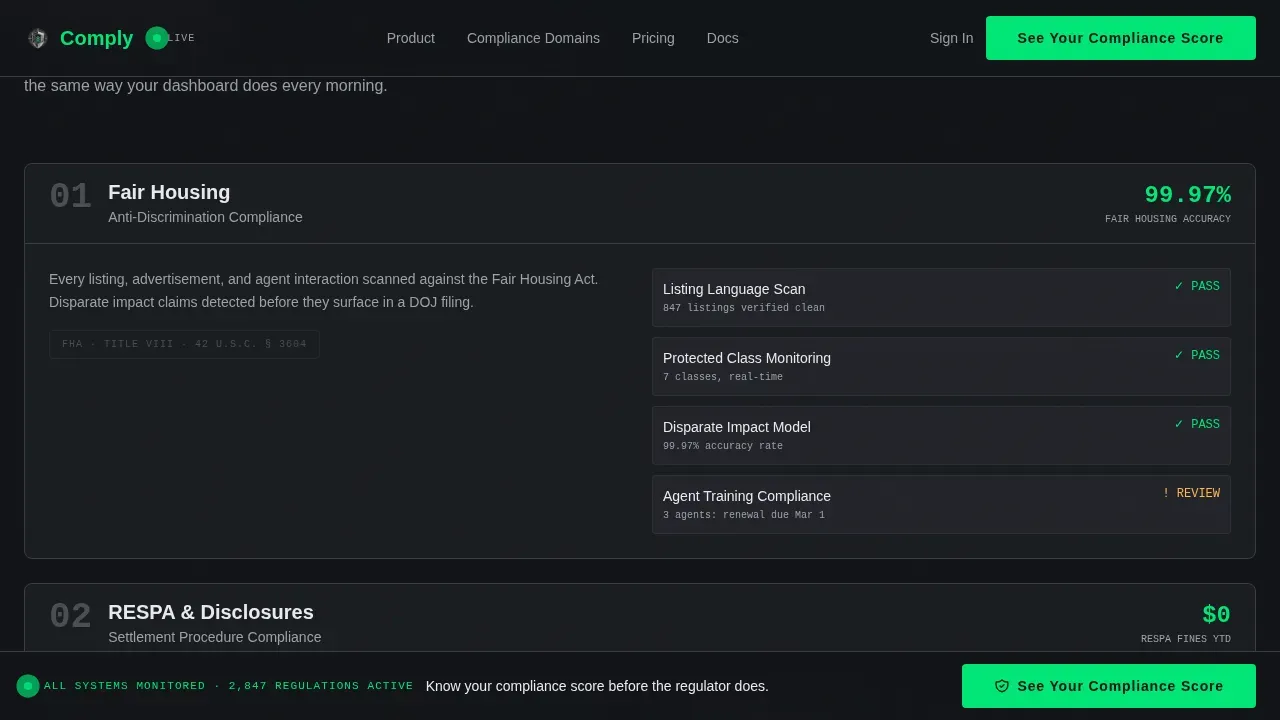Click 'RESPA FINES YTD' label

[x=1186, y=639]
